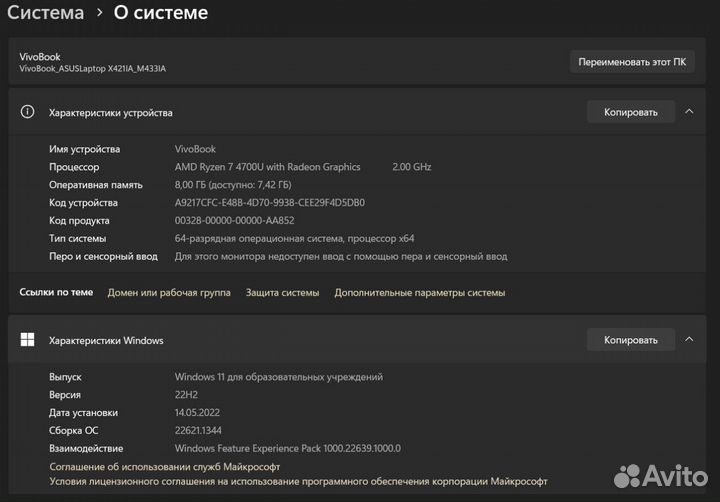Click the Avito logo watermark
The width and height of the screenshot is (720, 502).
tap(658, 475)
